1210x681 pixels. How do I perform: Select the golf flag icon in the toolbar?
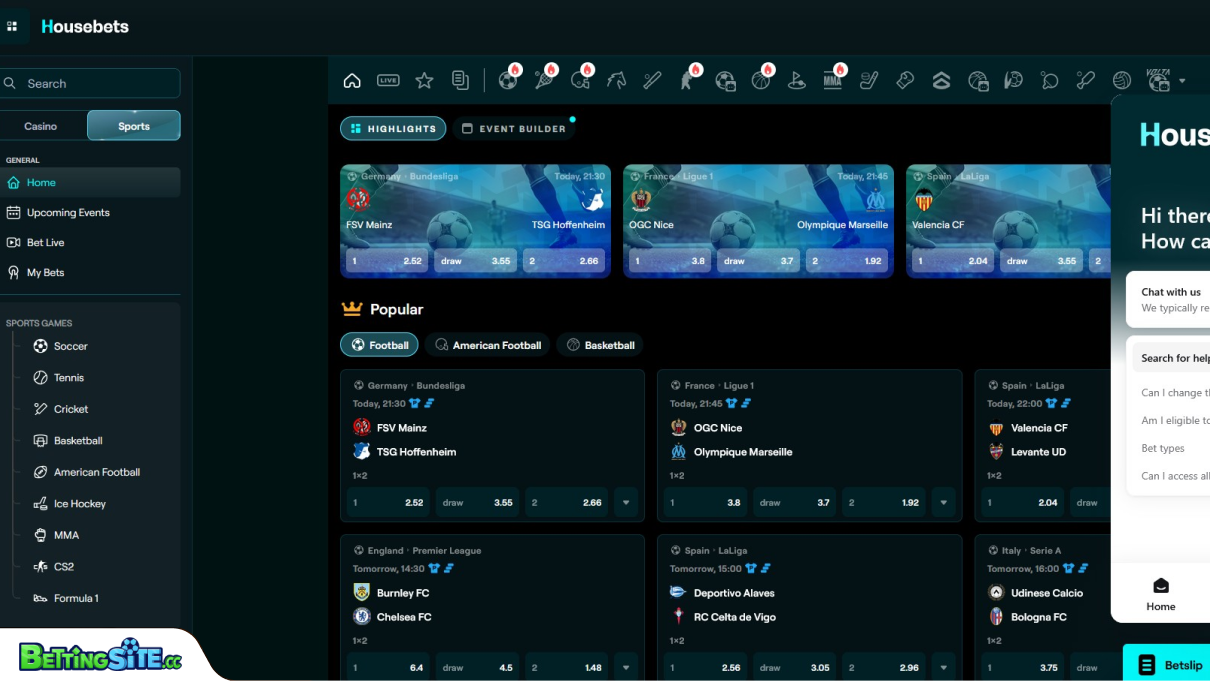click(x=797, y=81)
